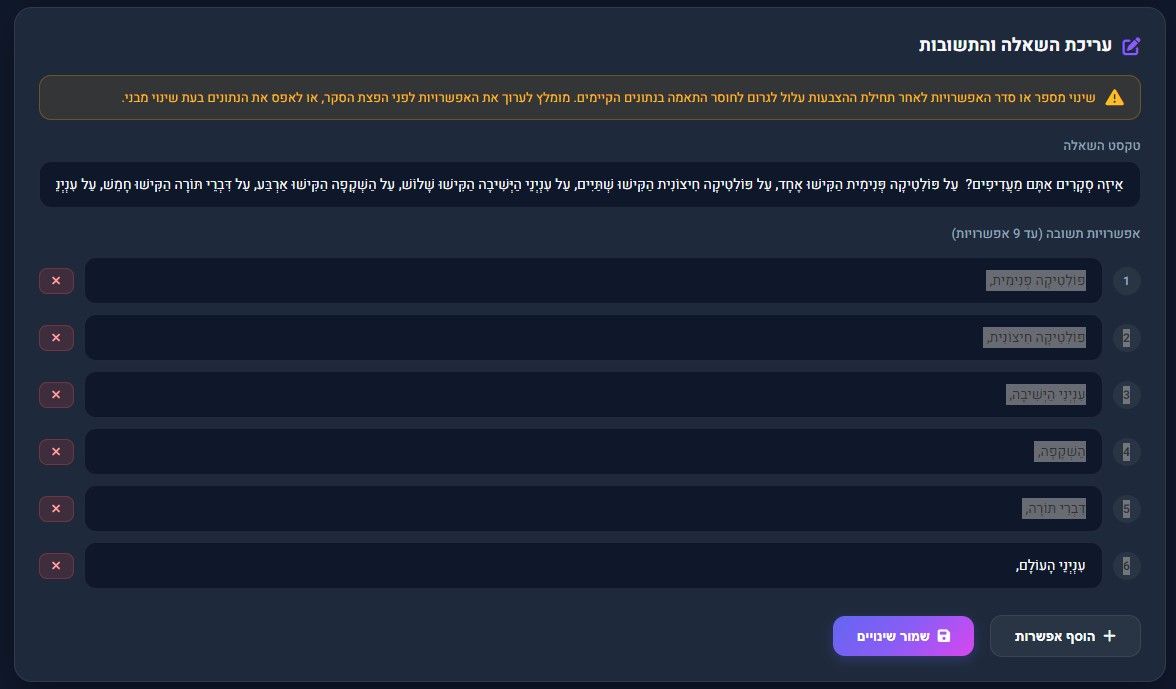Screen dimensions: 1176x689
Task: Click the השקפה answer input
Action: click(593, 451)
